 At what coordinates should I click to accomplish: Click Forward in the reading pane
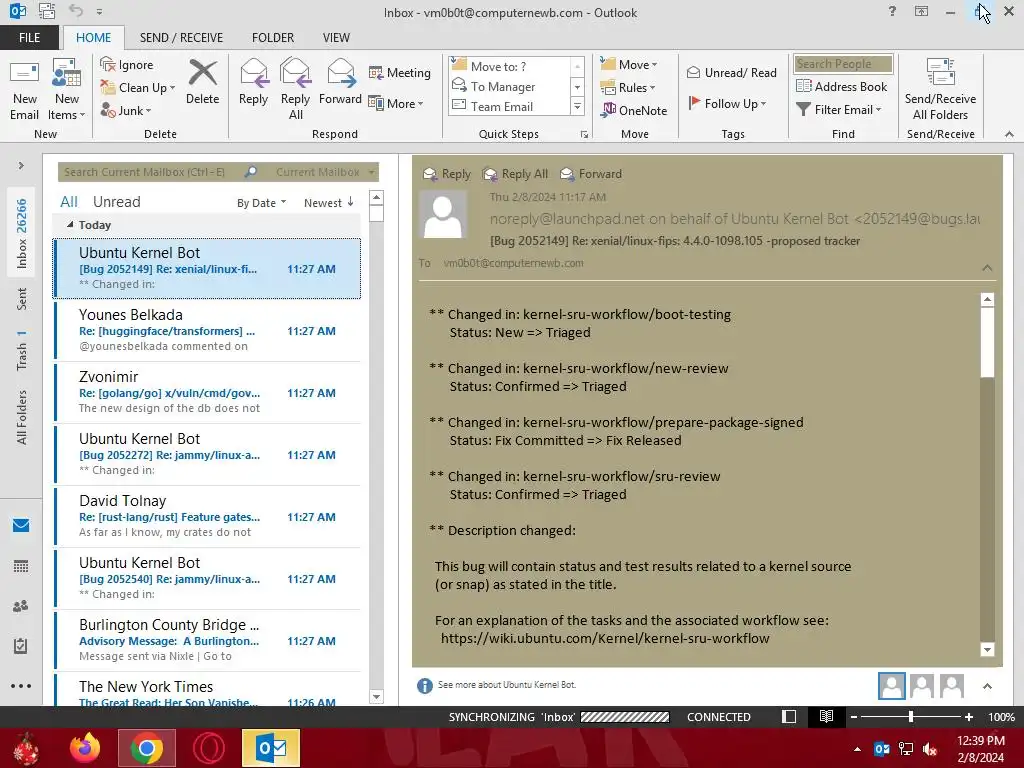[591, 174]
